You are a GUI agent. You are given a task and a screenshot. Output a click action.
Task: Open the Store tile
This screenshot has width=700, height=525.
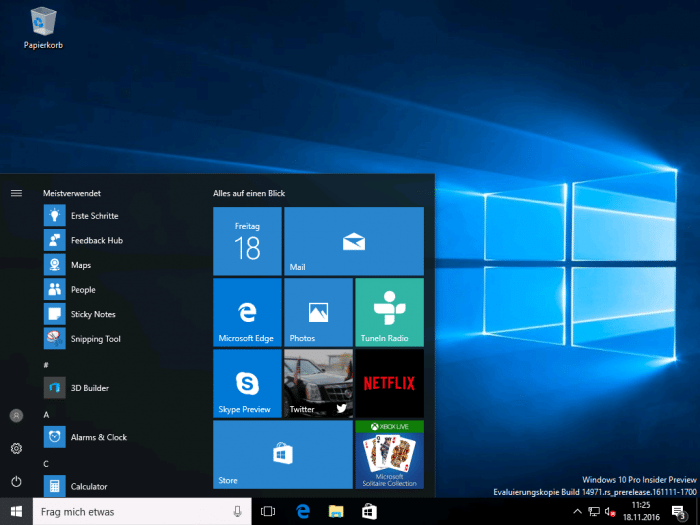pyautogui.click(x=283, y=454)
